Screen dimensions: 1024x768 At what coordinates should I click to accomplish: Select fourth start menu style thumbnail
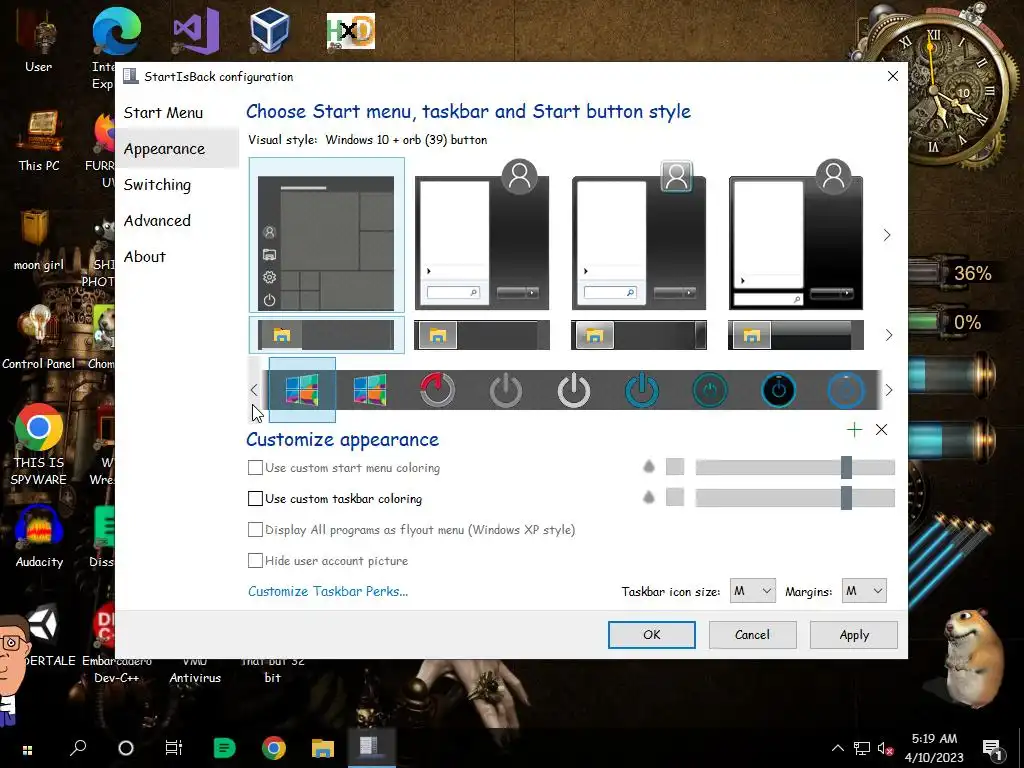795,235
